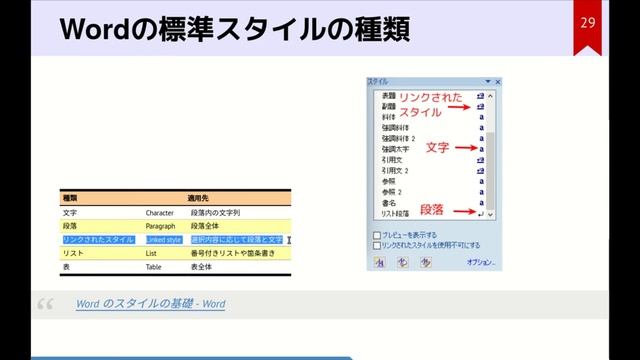Choose the 参照 2 style
This screenshot has width=640, height=360.
point(392,192)
